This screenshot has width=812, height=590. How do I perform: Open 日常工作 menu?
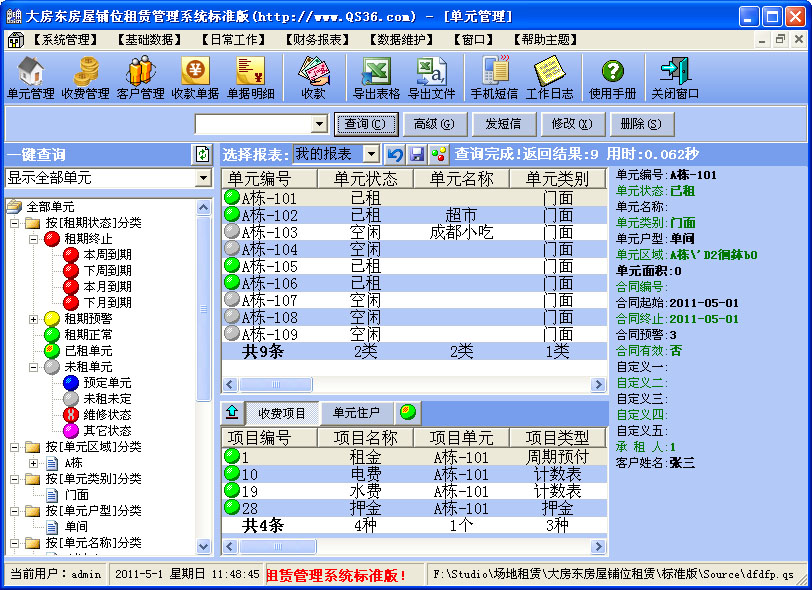[233, 40]
